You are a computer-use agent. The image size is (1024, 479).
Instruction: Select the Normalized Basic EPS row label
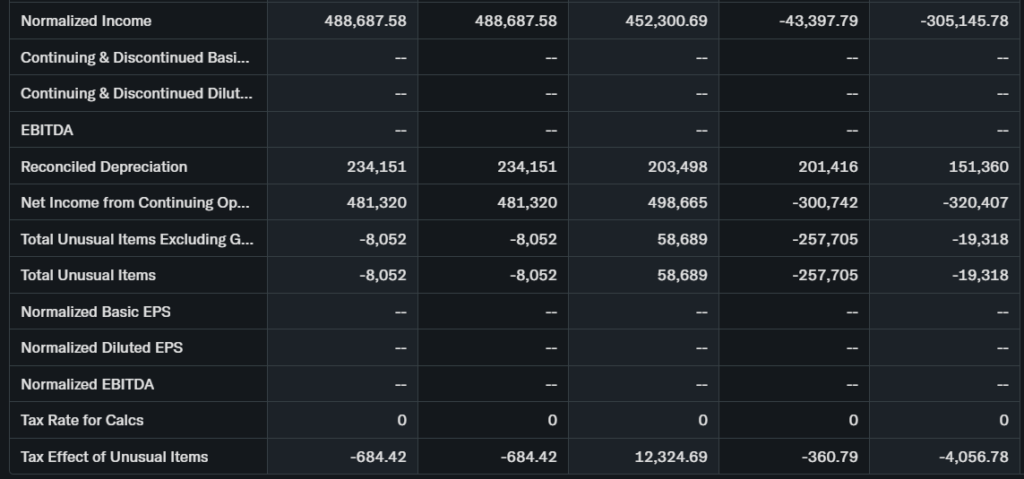[96, 312]
